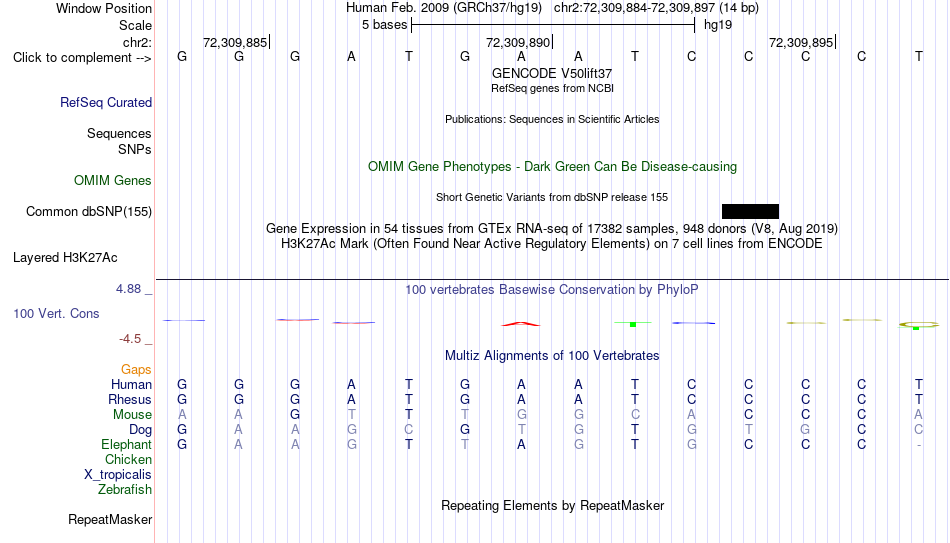This screenshot has width=950, height=543.
Task: Click the black Common dbSNP(155) variant block
Action: [750, 212]
